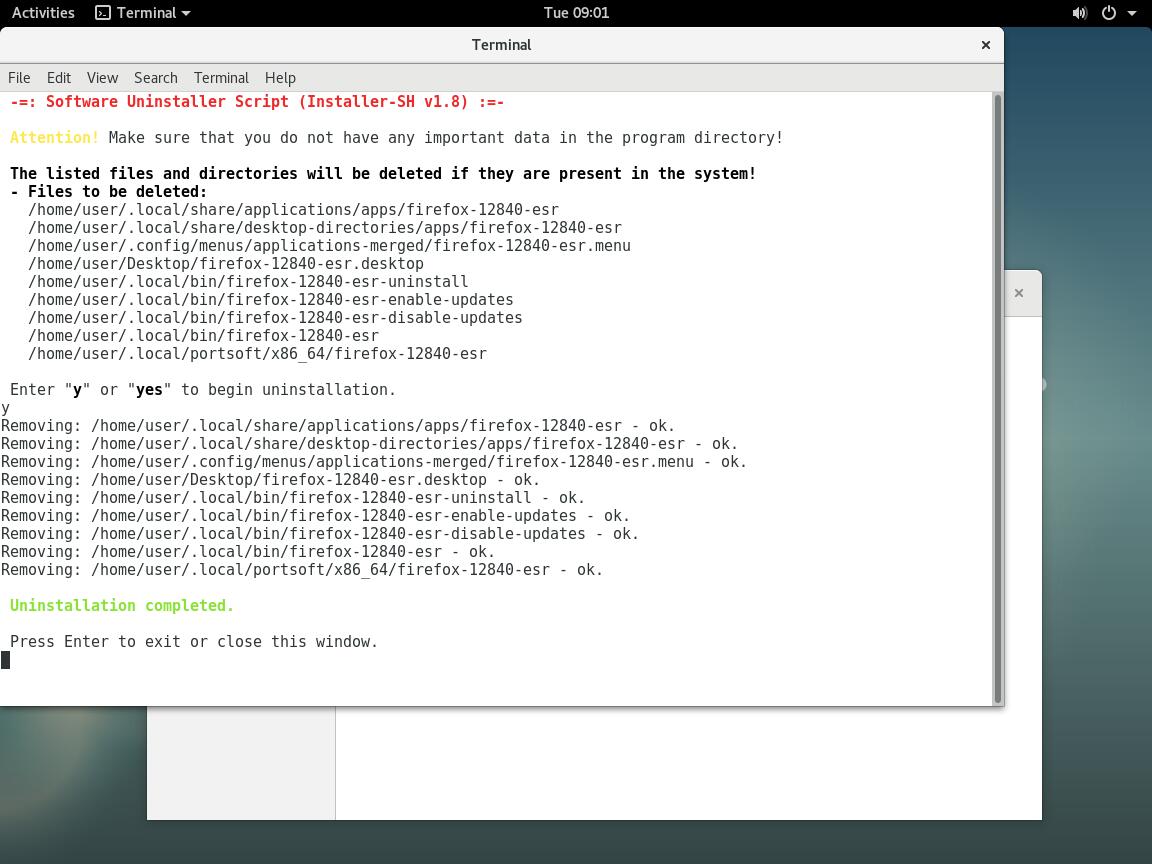1152x864 pixels.
Task: Click the power icon in top bar
Action: click(x=1109, y=12)
